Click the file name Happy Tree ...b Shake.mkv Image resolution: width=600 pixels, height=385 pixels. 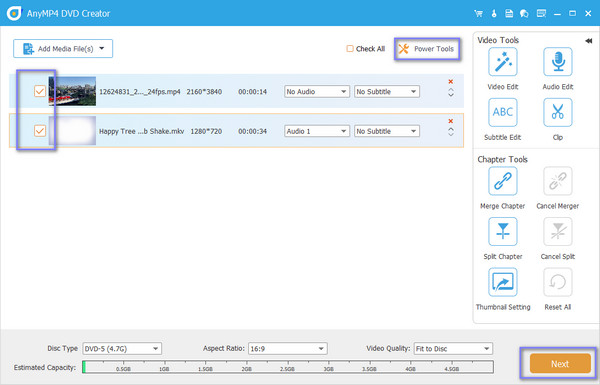click(x=142, y=131)
